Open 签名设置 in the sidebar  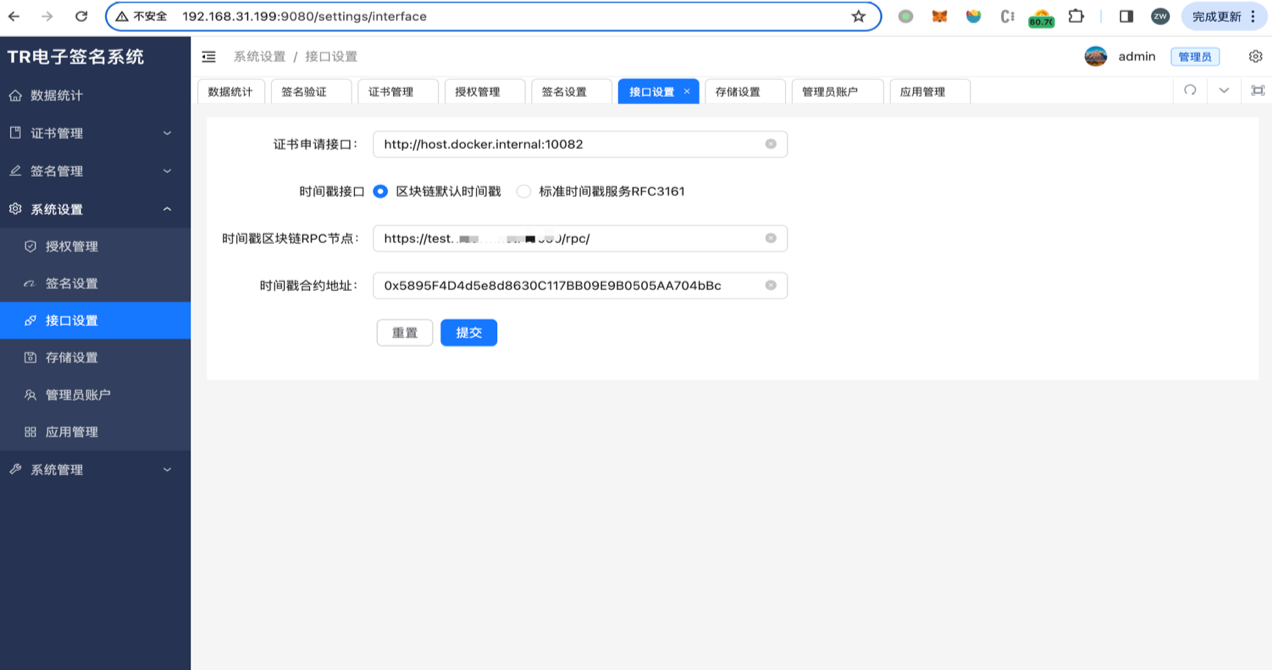pos(72,283)
